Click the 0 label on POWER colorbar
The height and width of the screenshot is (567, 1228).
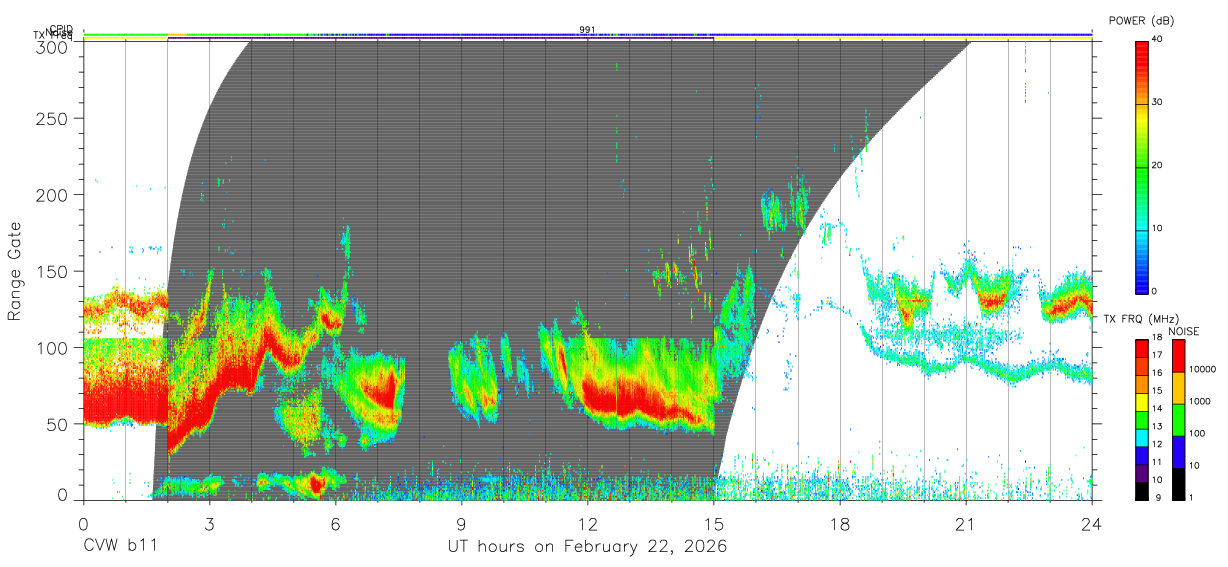click(1156, 291)
